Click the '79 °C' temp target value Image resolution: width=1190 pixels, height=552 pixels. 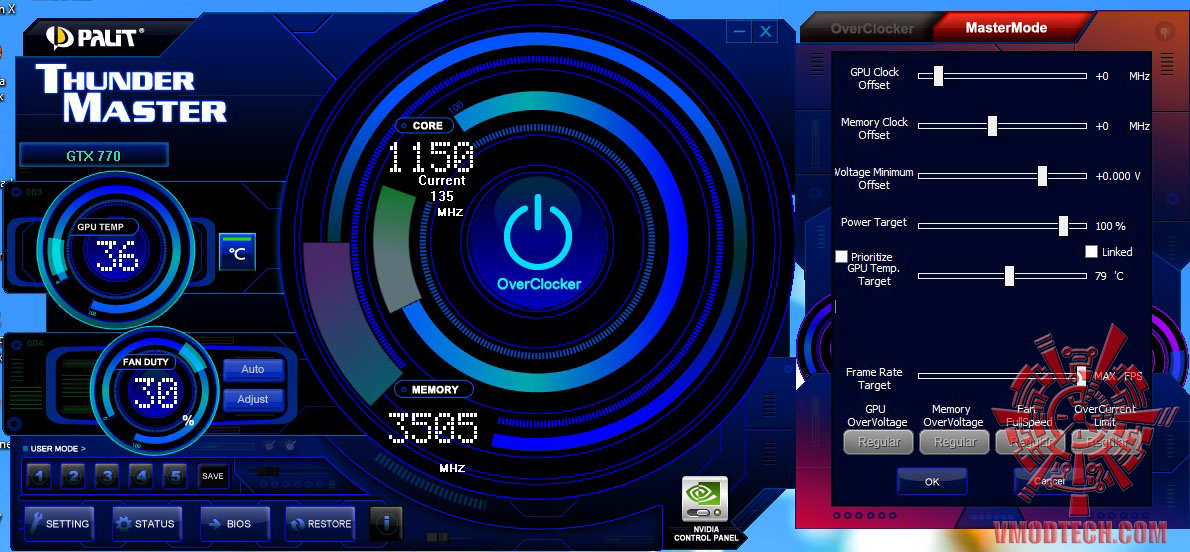pyautogui.click(x=1109, y=276)
